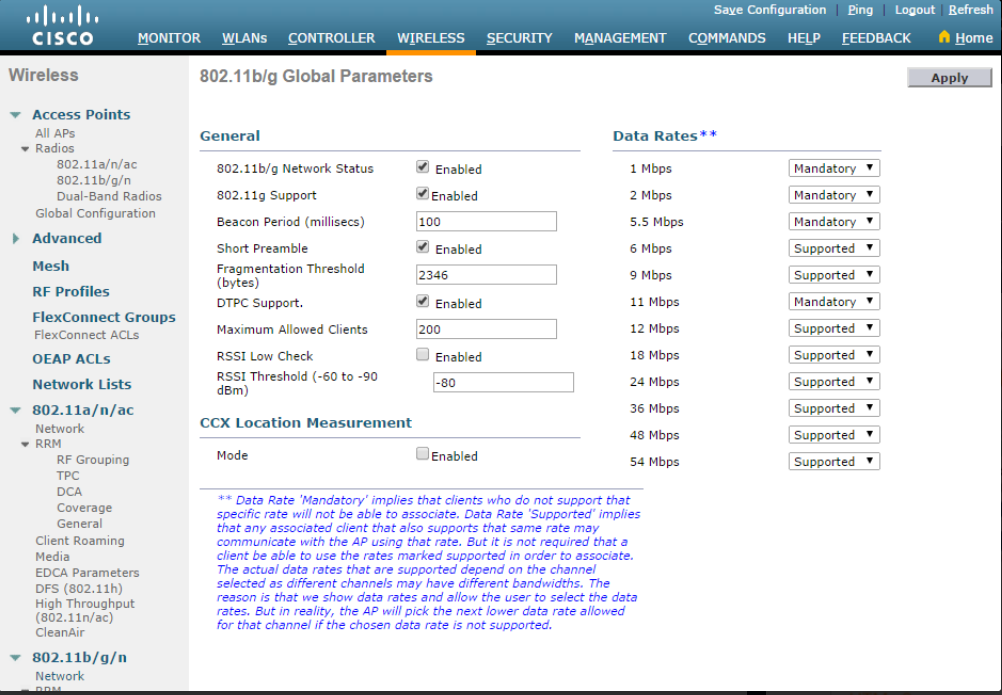Open the 12 Mbps data rate dropdown
The width and height of the screenshot is (1002, 695).
point(834,328)
